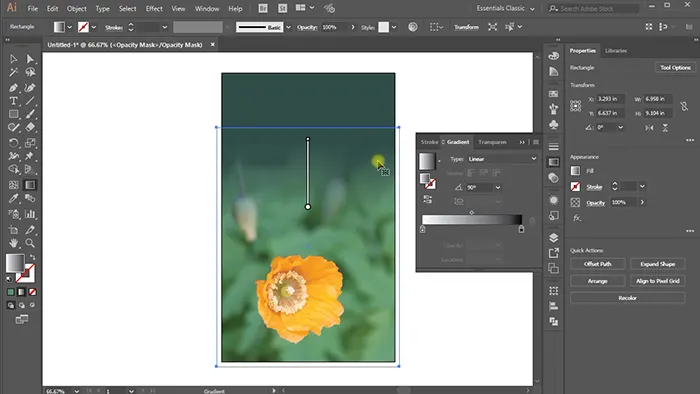Select the Rotate tool
The width and height of the screenshot is (700, 394).
click(x=13, y=143)
